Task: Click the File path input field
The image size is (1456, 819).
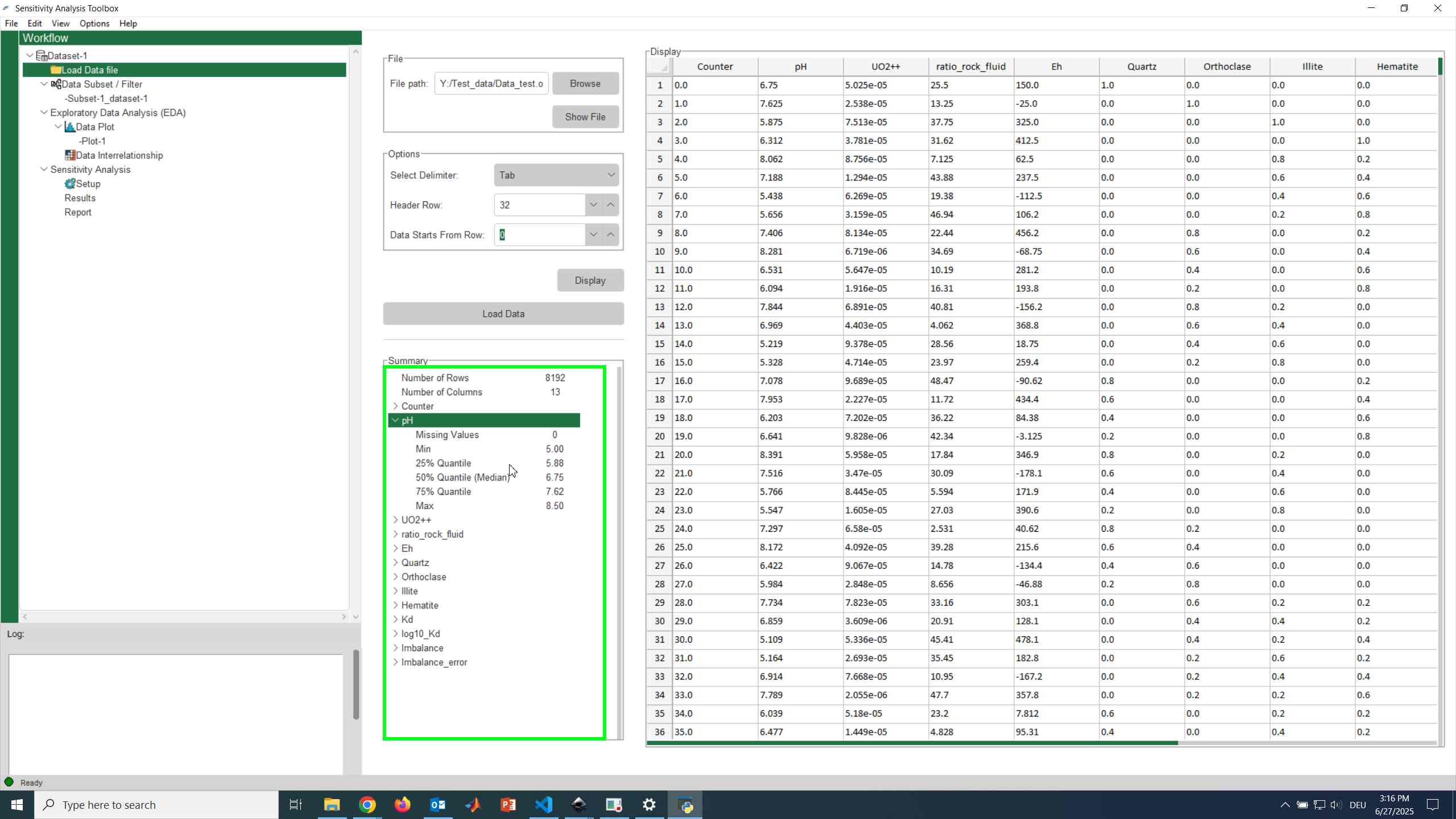Action: tap(491, 84)
